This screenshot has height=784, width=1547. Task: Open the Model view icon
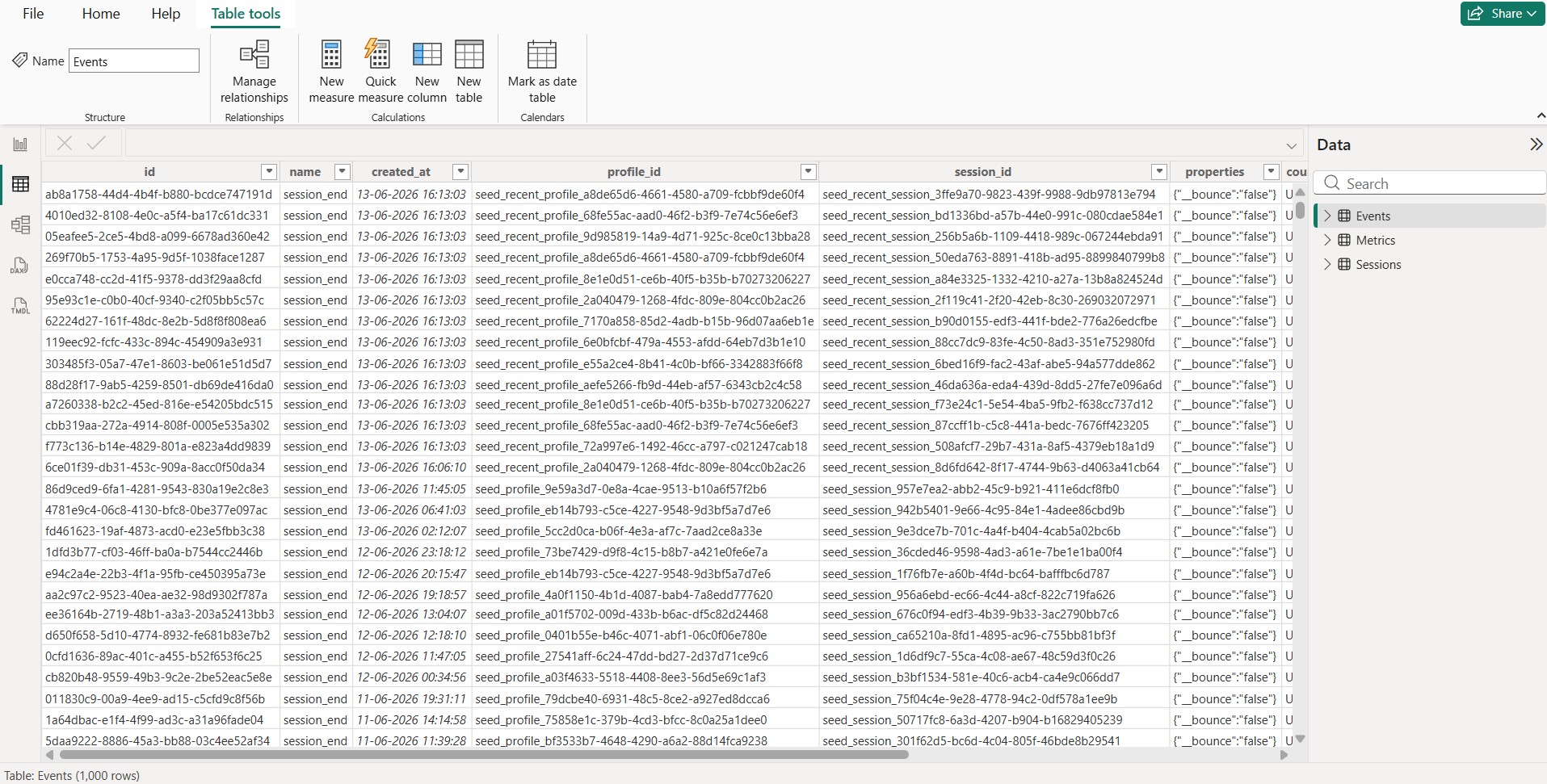click(20, 224)
